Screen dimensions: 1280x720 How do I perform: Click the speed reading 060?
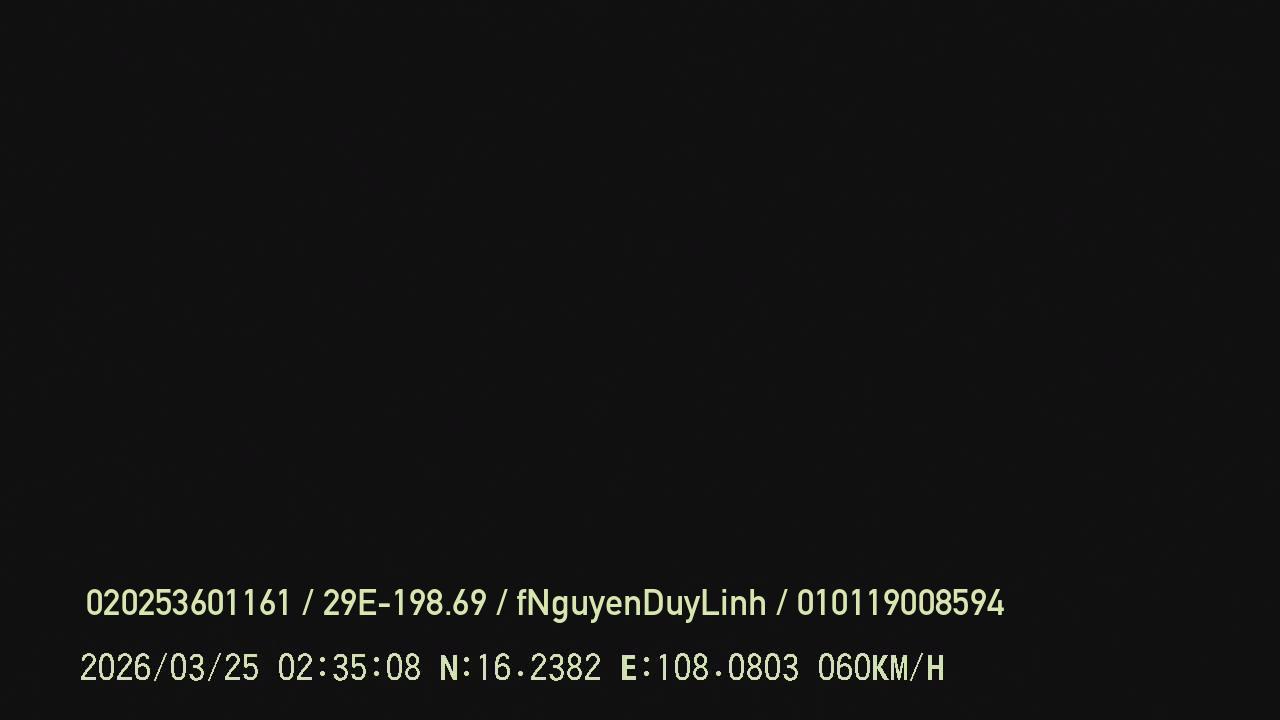[844, 668]
